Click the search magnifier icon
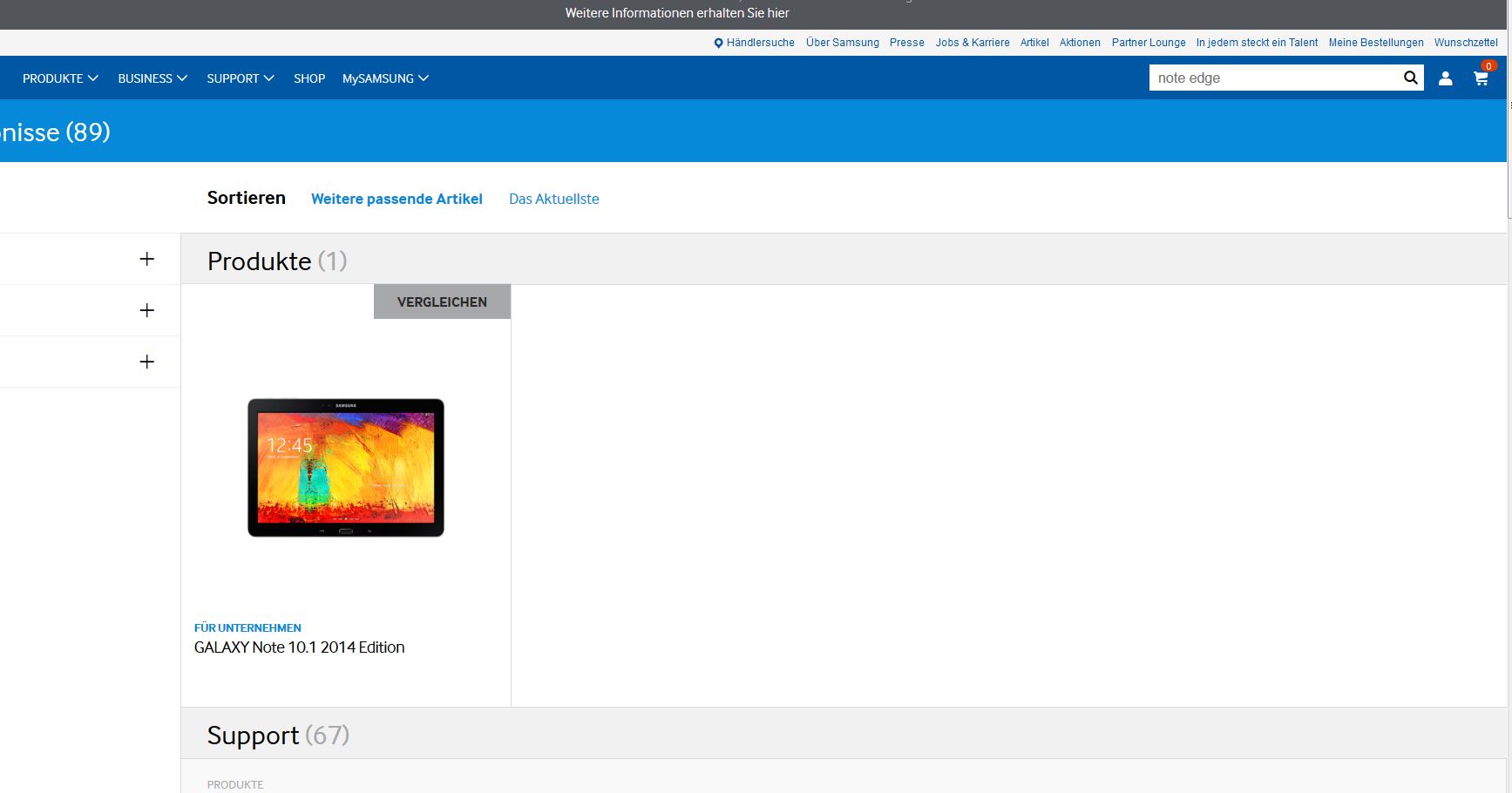The height and width of the screenshot is (793, 1512). (1410, 78)
